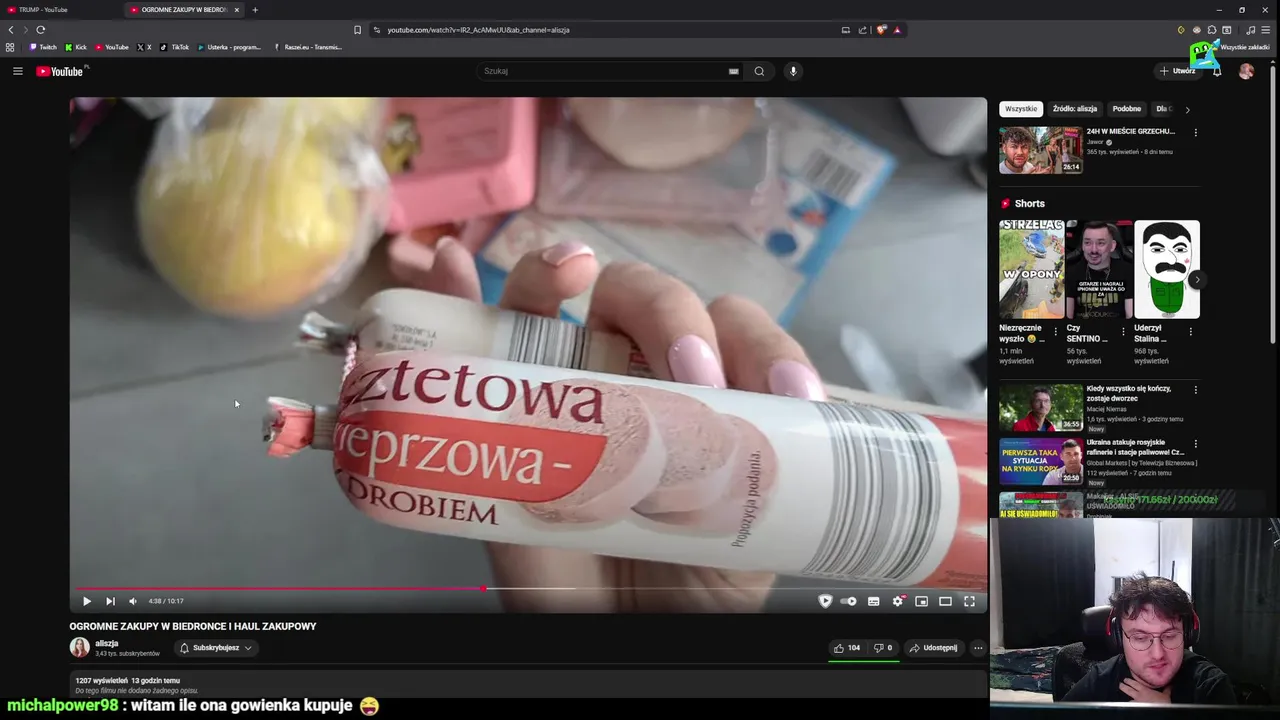Select the Źródło: aliszja filter chip
The image size is (1280, 720).
pyautogui.click(x=1075, y=109)
